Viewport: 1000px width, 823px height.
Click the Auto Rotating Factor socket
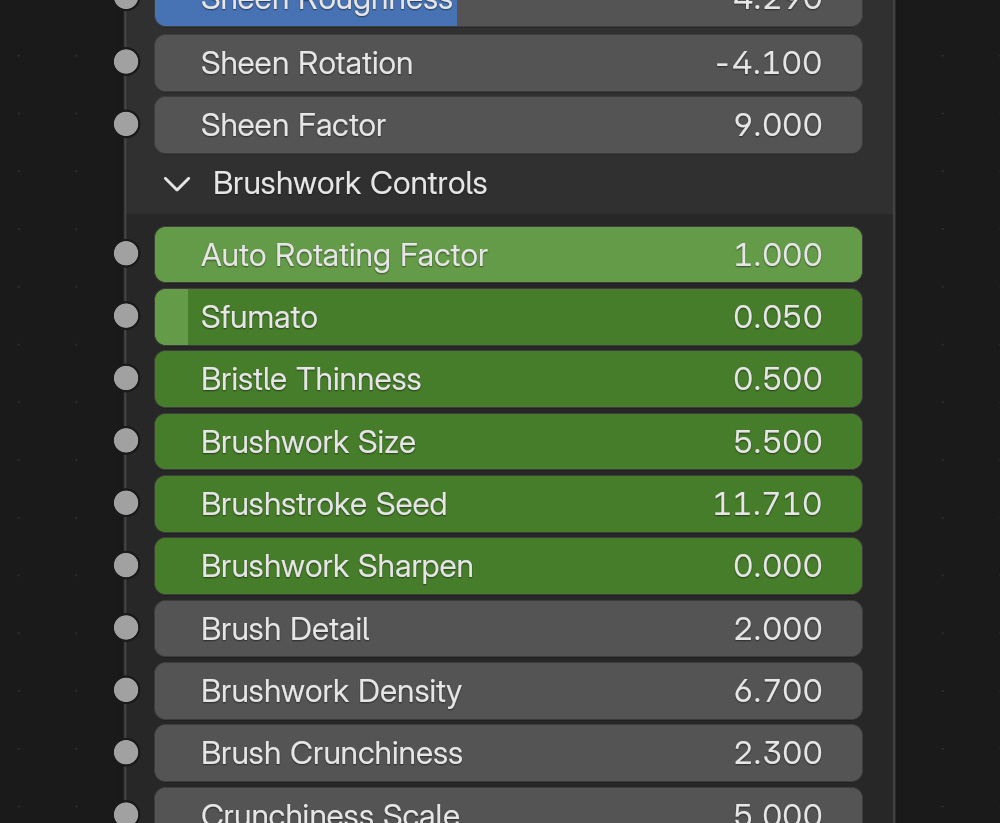pyautogui.click(x=126, y=254)
